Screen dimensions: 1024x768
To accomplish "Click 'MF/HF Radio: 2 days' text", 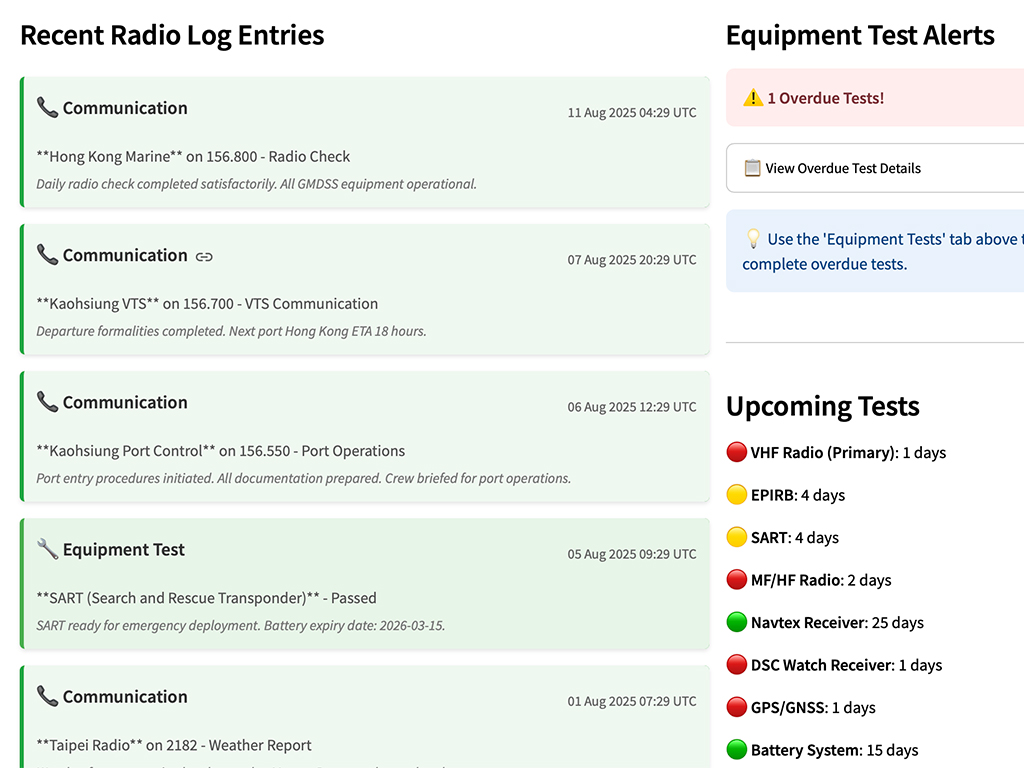I will click(821, 580).
